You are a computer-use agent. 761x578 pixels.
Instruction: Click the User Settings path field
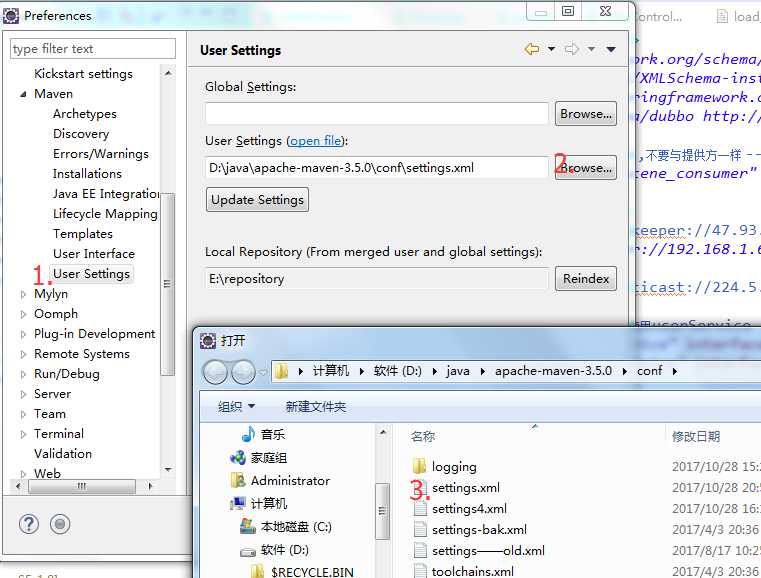coord(377,168)
